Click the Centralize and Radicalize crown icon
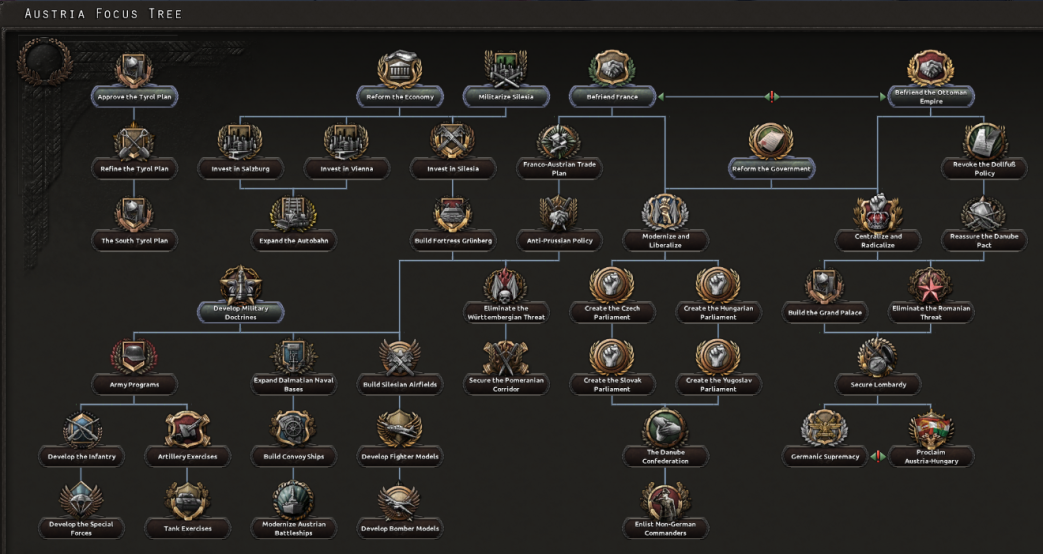 click(878, 213)
